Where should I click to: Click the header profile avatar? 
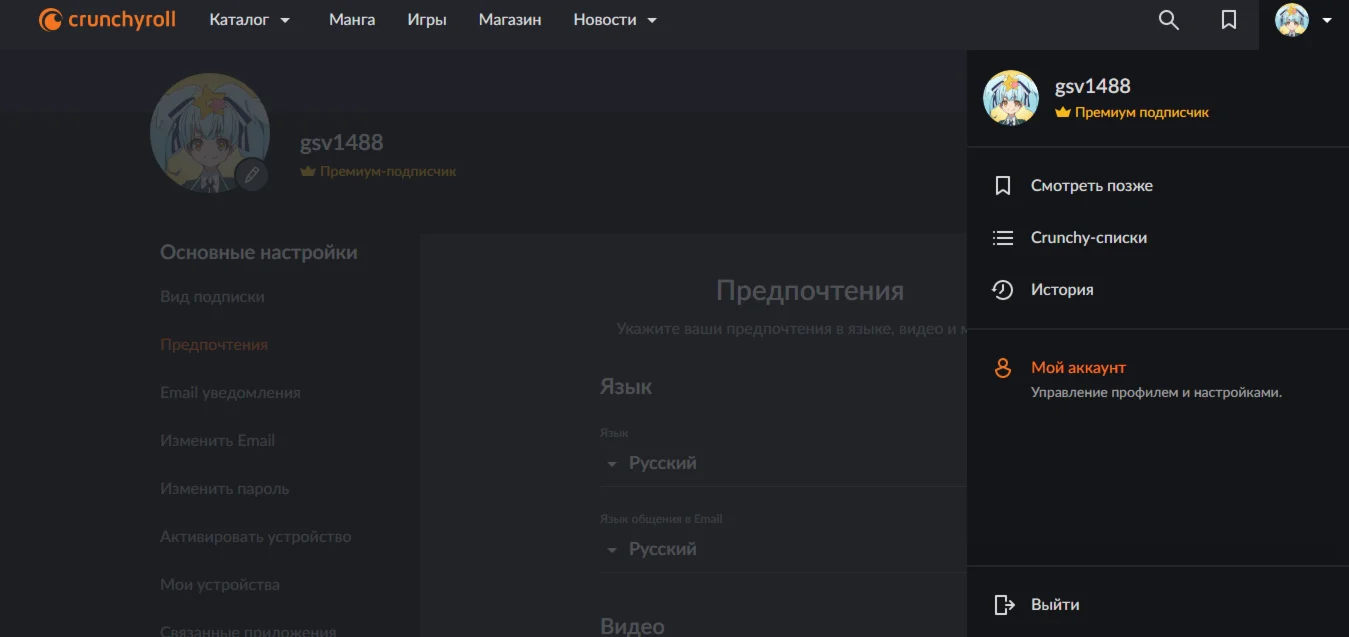click(1291, 20)
